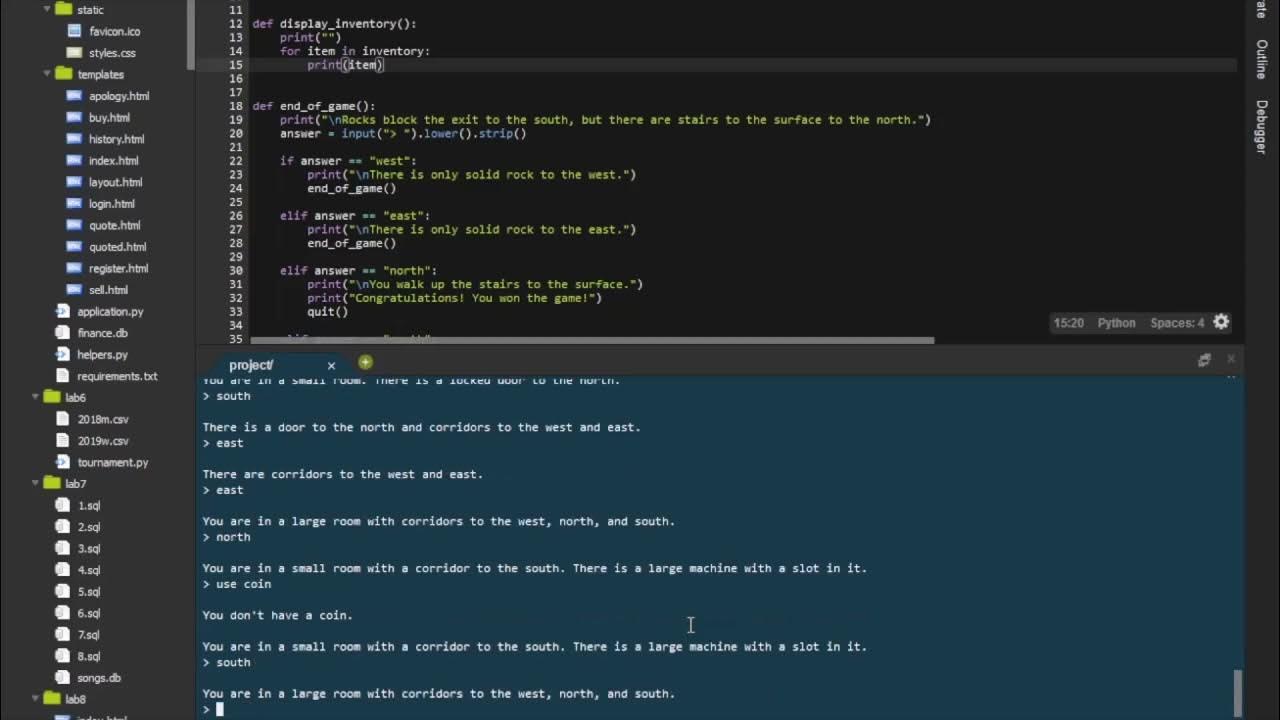The height and width of the screenshot is (720, 1280).
Task: Open application.py file
Action: (110, 312)
